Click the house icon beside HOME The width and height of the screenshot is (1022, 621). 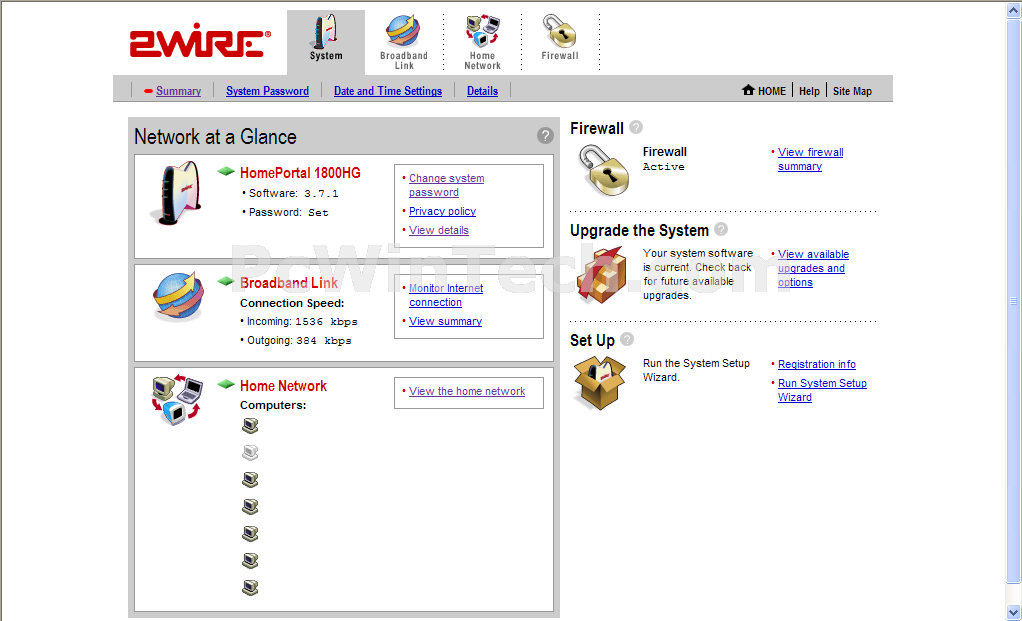[x=748, y=90]
